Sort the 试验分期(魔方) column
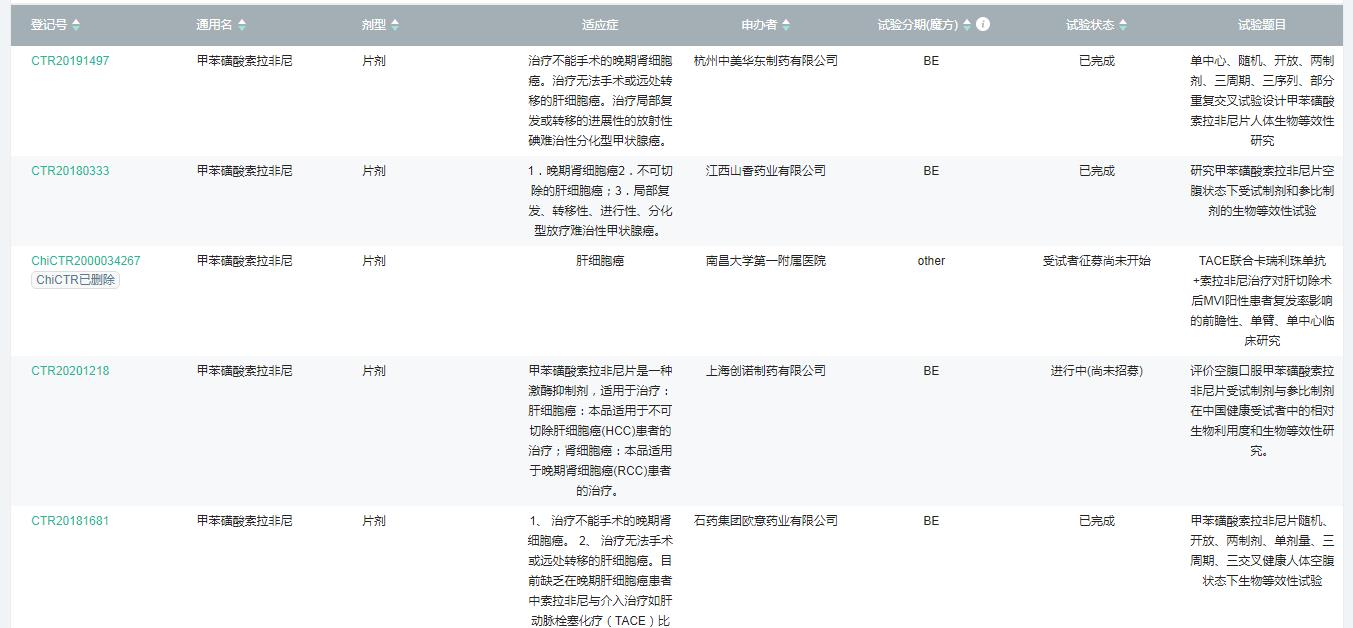Image resolution: width=1353 pixels, height=628 pixels. (967, 25)
